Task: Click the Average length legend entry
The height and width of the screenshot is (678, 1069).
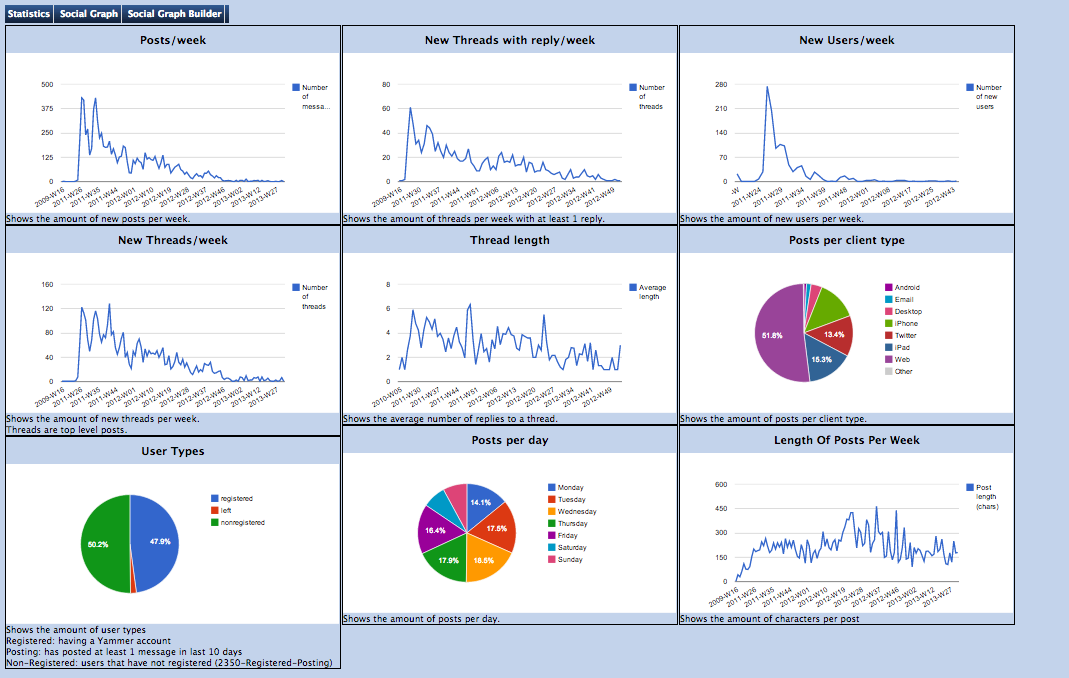Action: click(651, 292)
